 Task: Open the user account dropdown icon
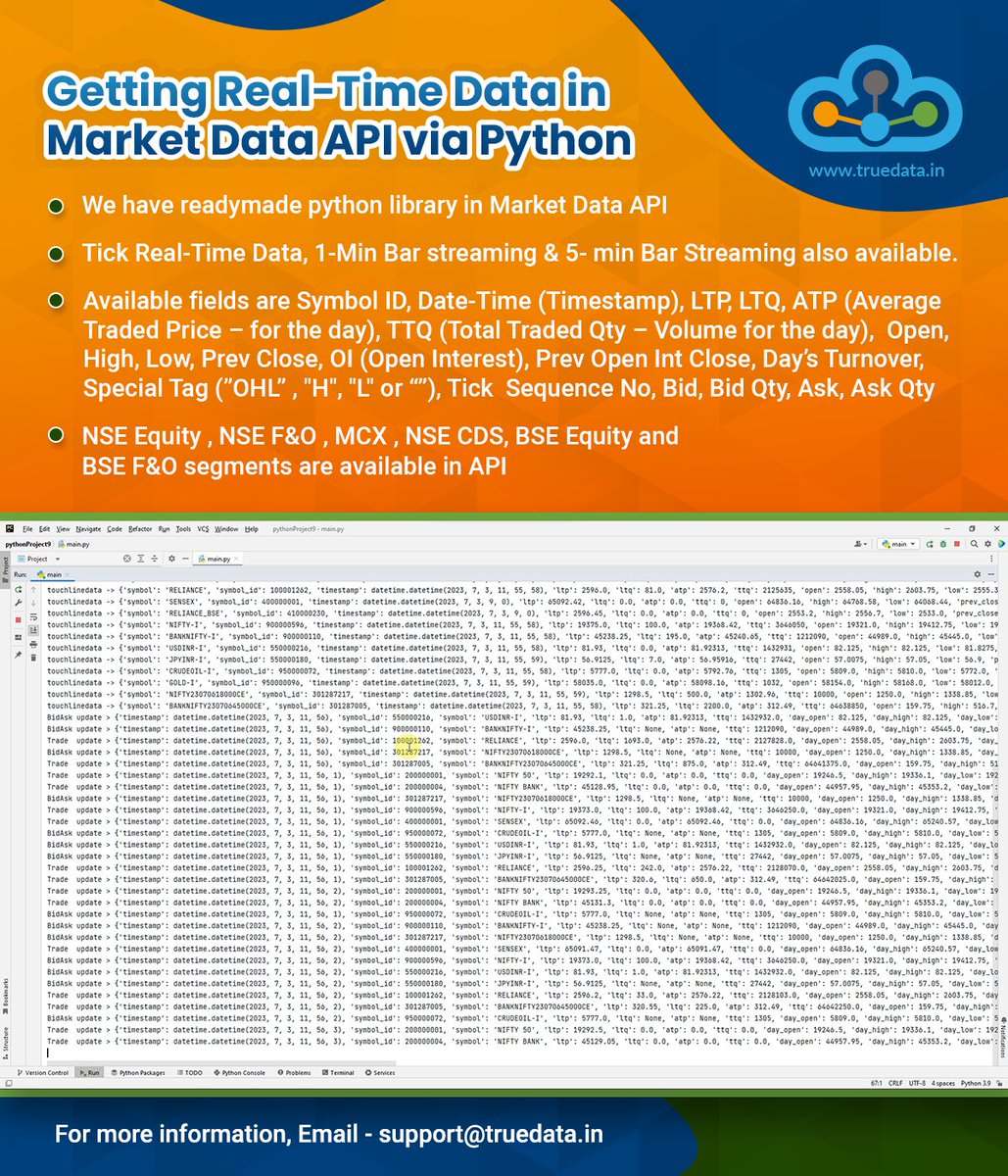861,544
